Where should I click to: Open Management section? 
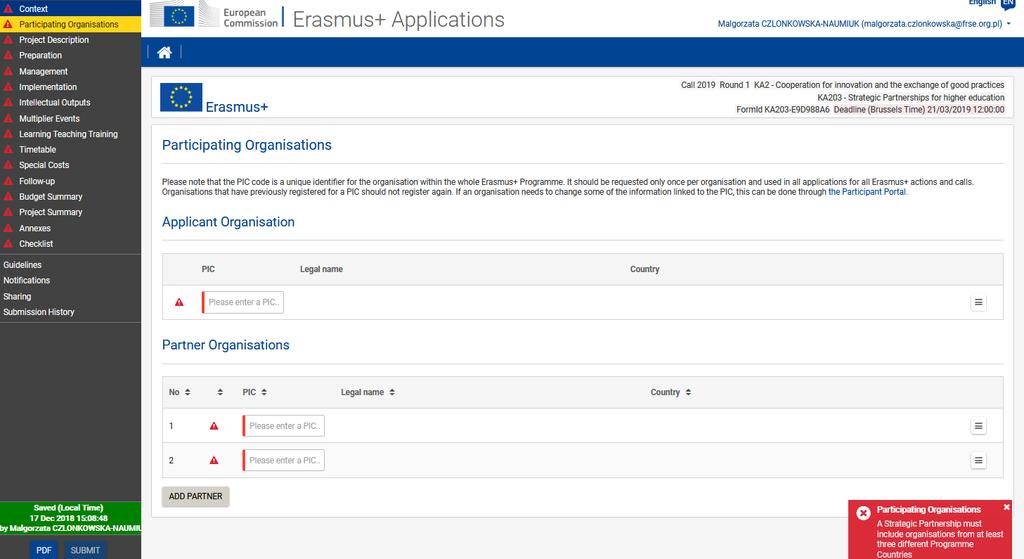point(43,71)
